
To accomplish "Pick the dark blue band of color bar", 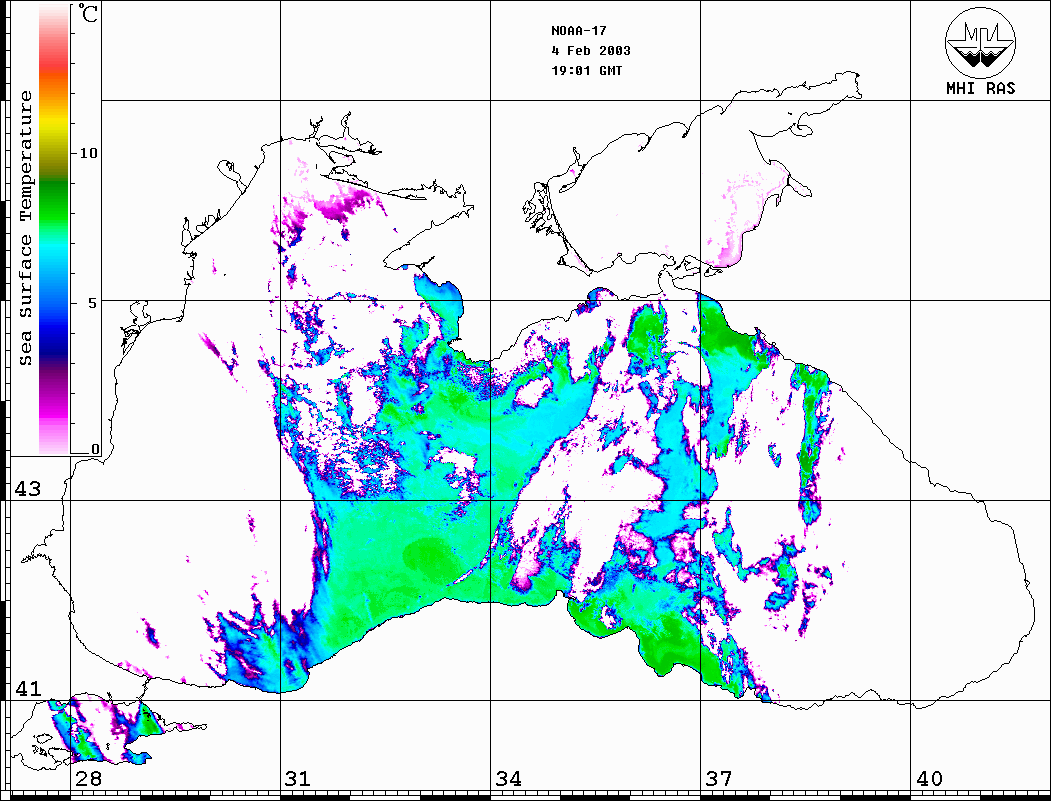I will coord(54,342).
